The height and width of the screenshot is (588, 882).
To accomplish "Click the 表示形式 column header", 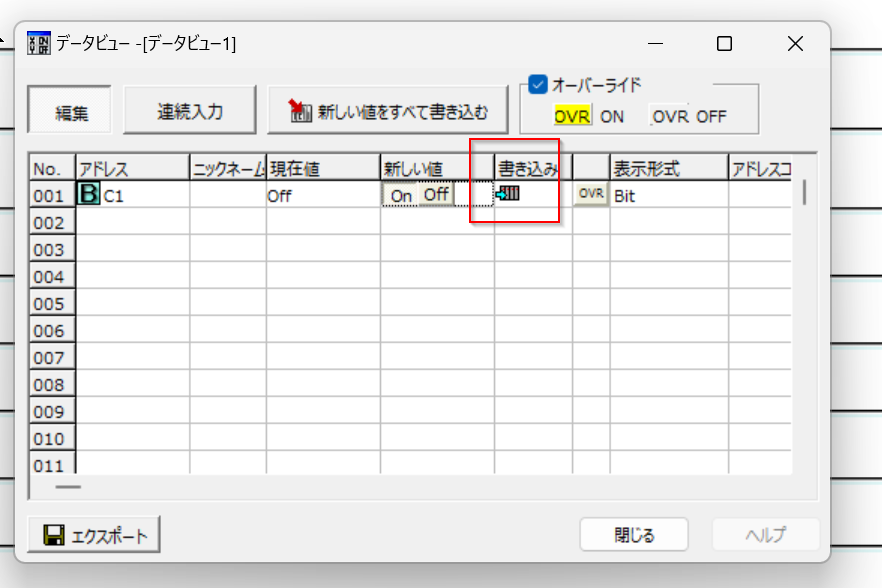I will click(x=669, y=168).
